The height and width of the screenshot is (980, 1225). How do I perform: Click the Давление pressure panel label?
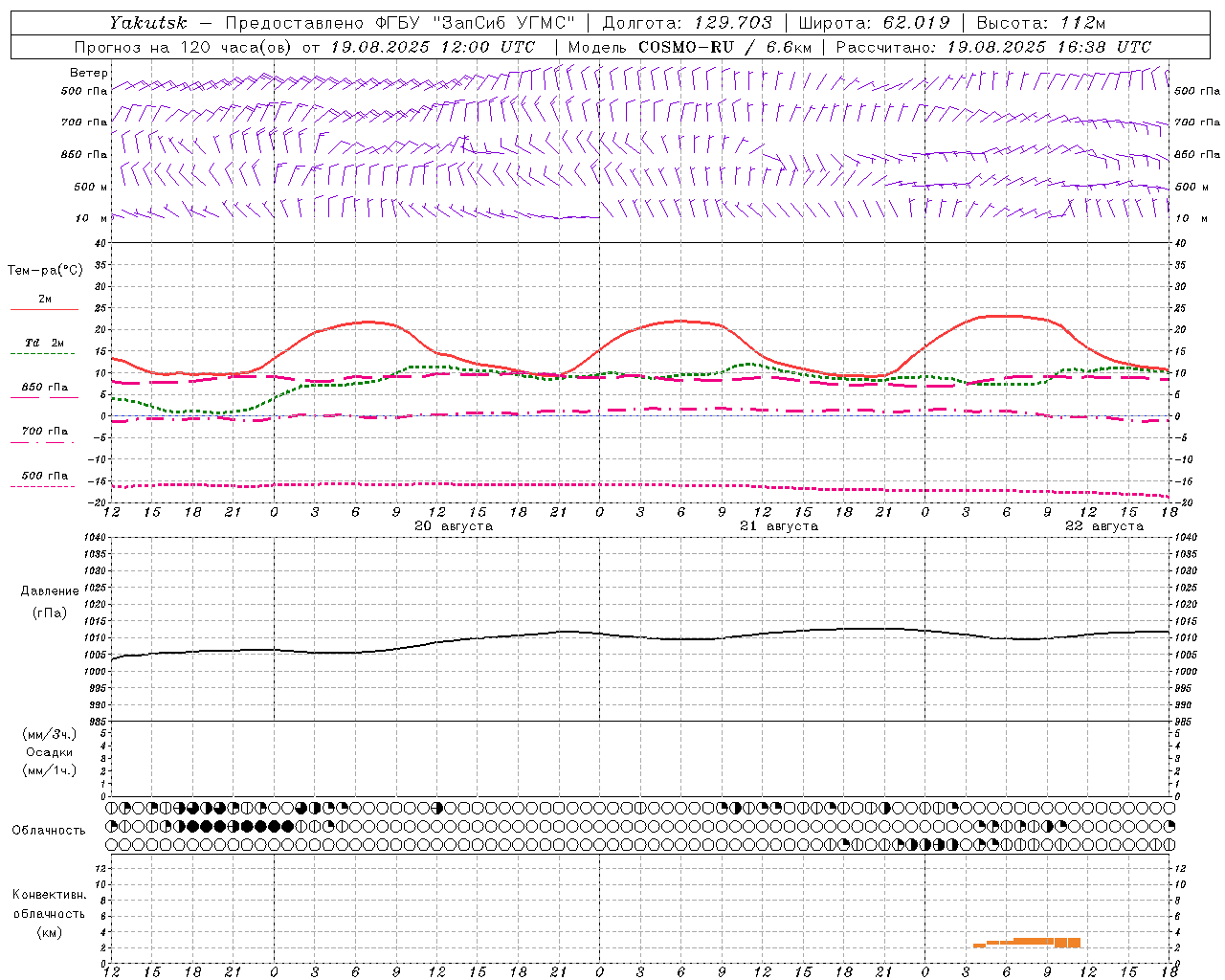pyautogui.click(x=49, y=591)
